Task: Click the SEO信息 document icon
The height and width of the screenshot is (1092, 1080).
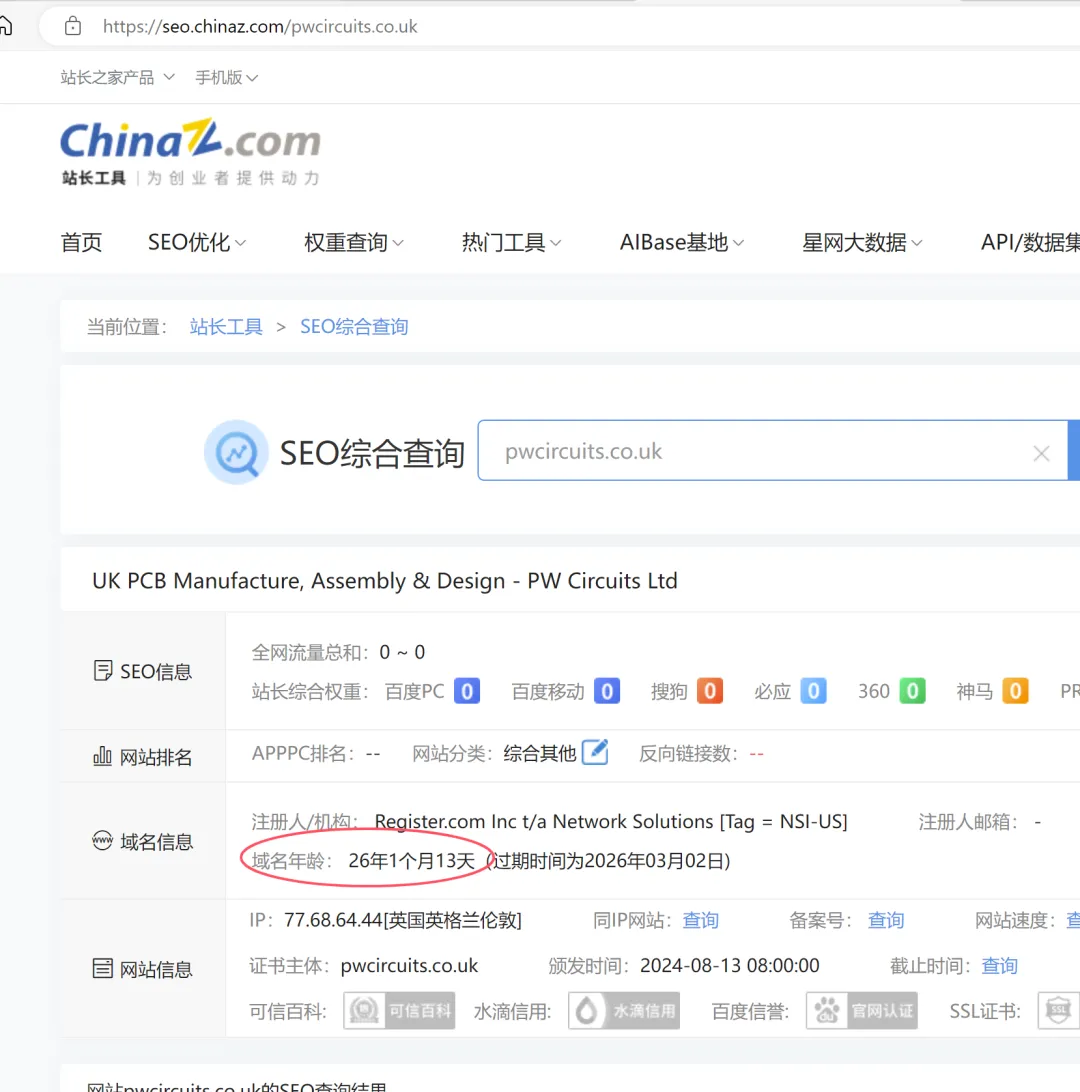Action: tap(102, 671)
